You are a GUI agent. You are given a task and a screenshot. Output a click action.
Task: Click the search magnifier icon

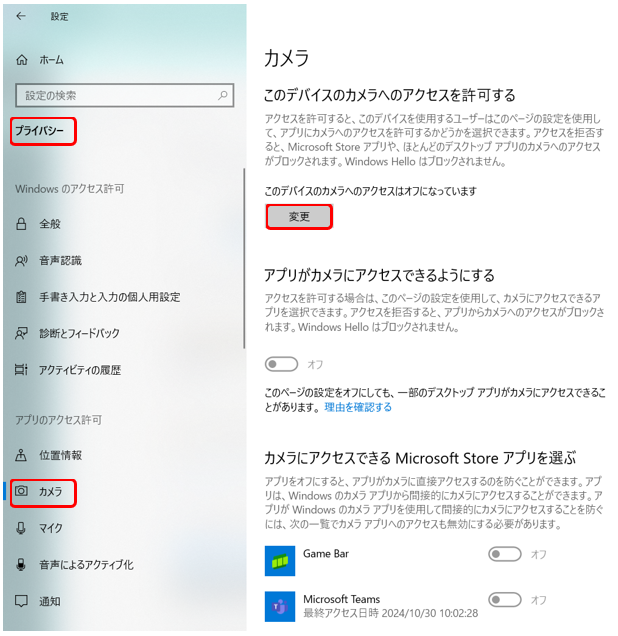click(x=223, y=95)
